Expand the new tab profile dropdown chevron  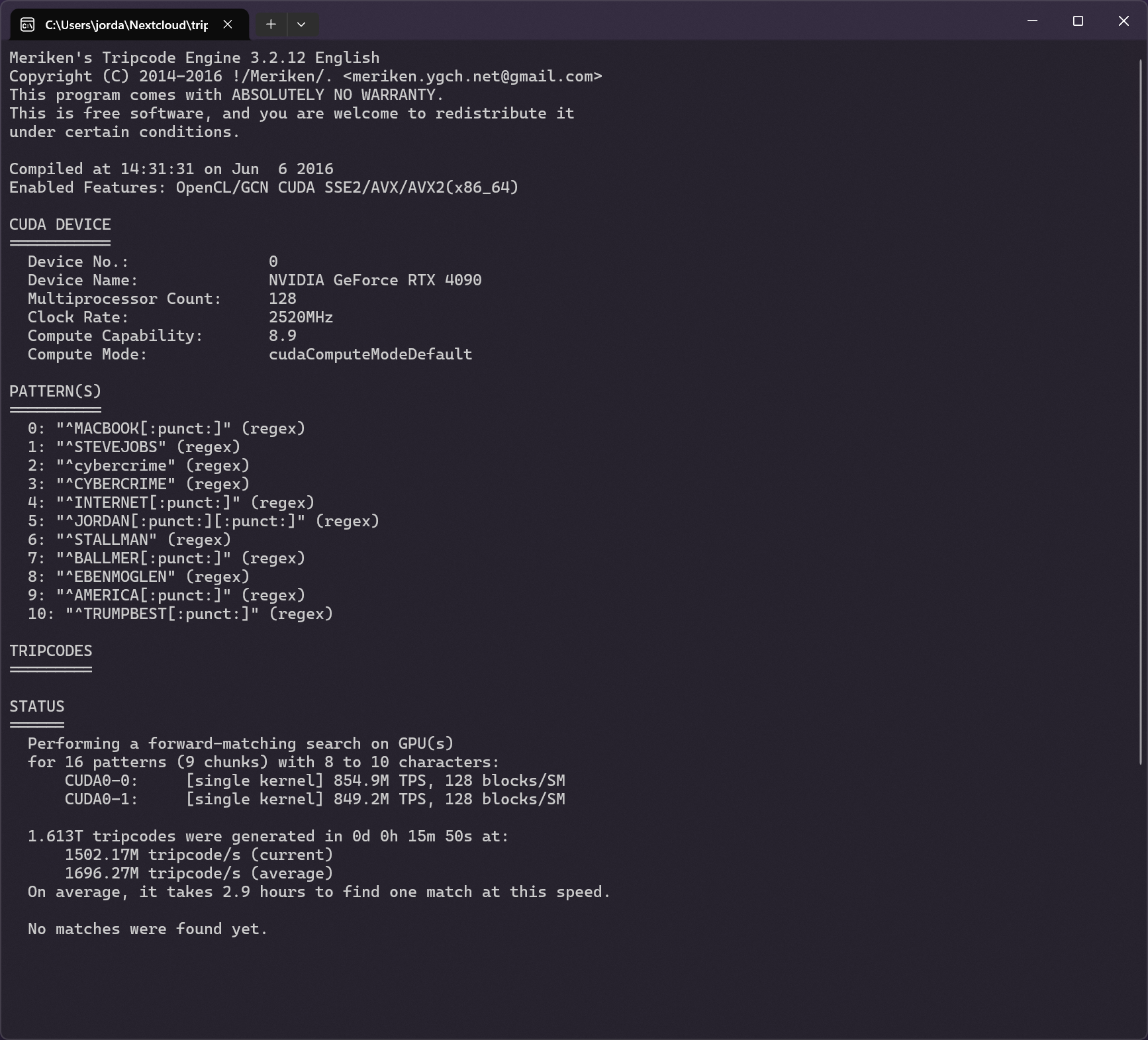[301, 24]
